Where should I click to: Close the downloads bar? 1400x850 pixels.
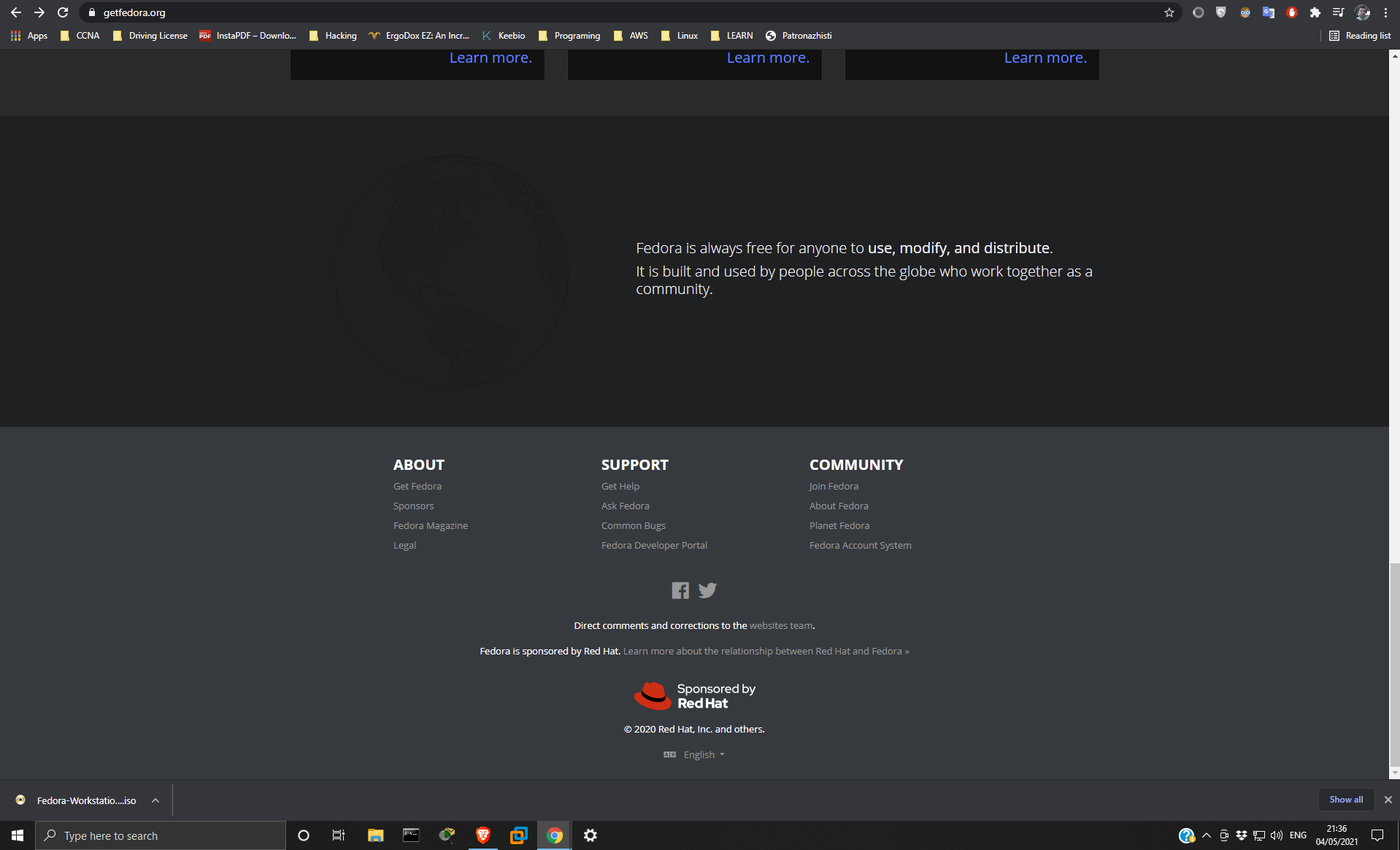[1388, 800]
